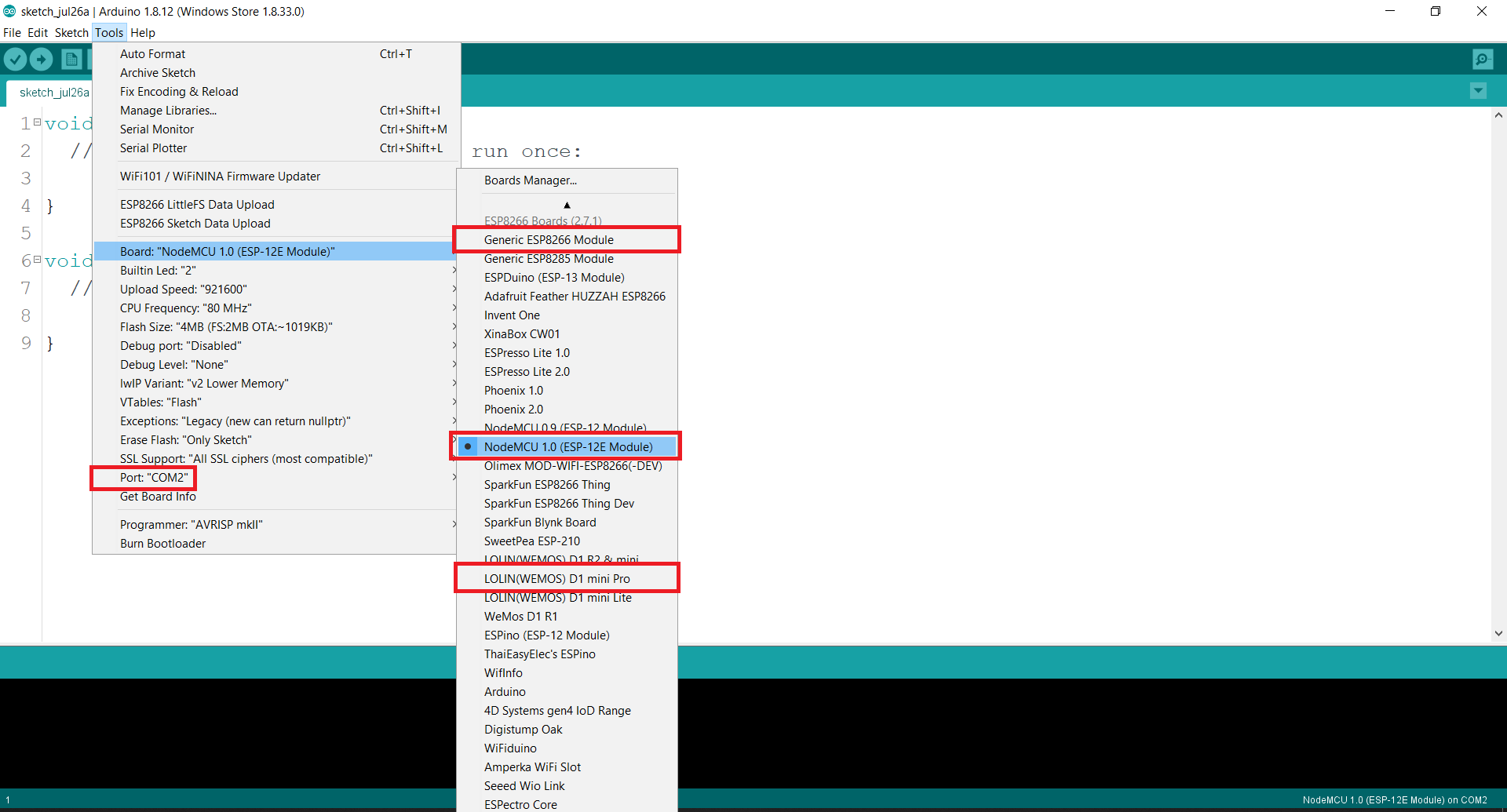Expand the Board: NodeMCU 1.0 submenu
This screenshot has width=1507, height=812.
(275, 252)
